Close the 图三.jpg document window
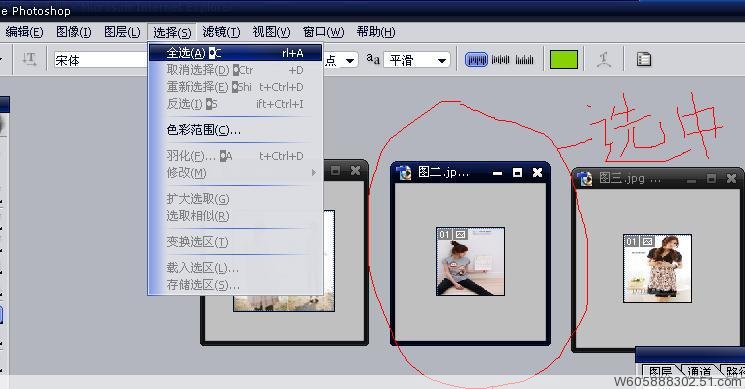This screenshot has height=389, width=745. pyautogui.click(x=731, y=179)
